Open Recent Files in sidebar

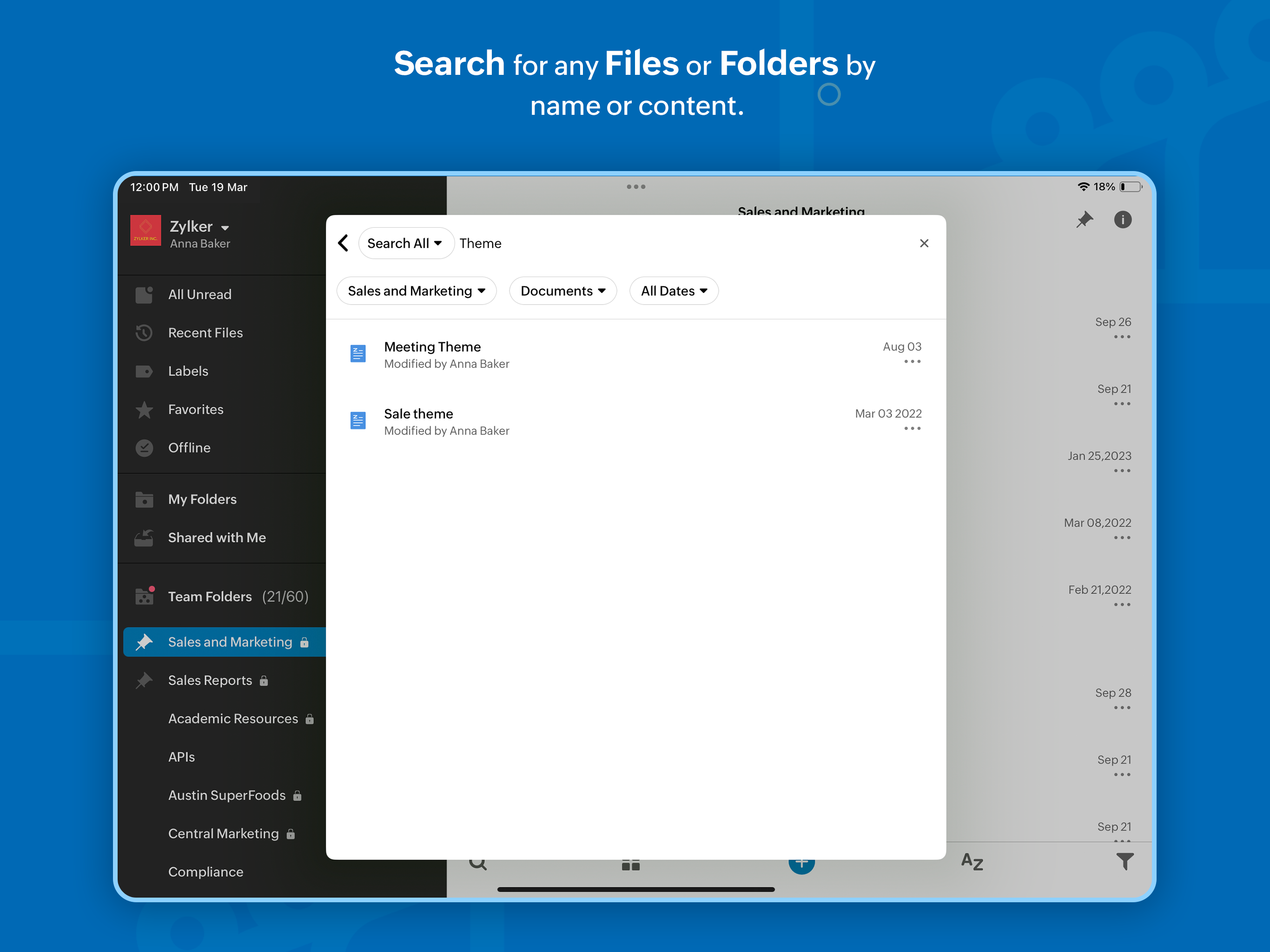[205, 333]
